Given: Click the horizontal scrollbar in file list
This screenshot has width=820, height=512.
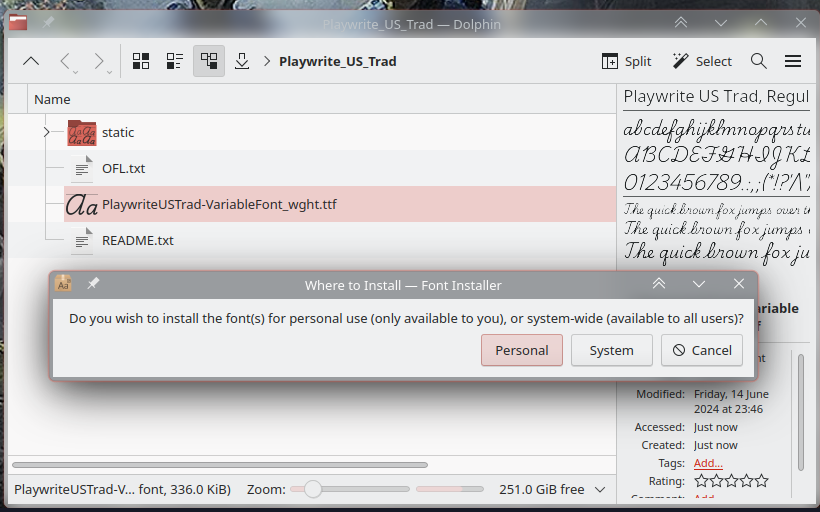Looking at the screenshot, I should pyautogui.click(x=220, y=464).
